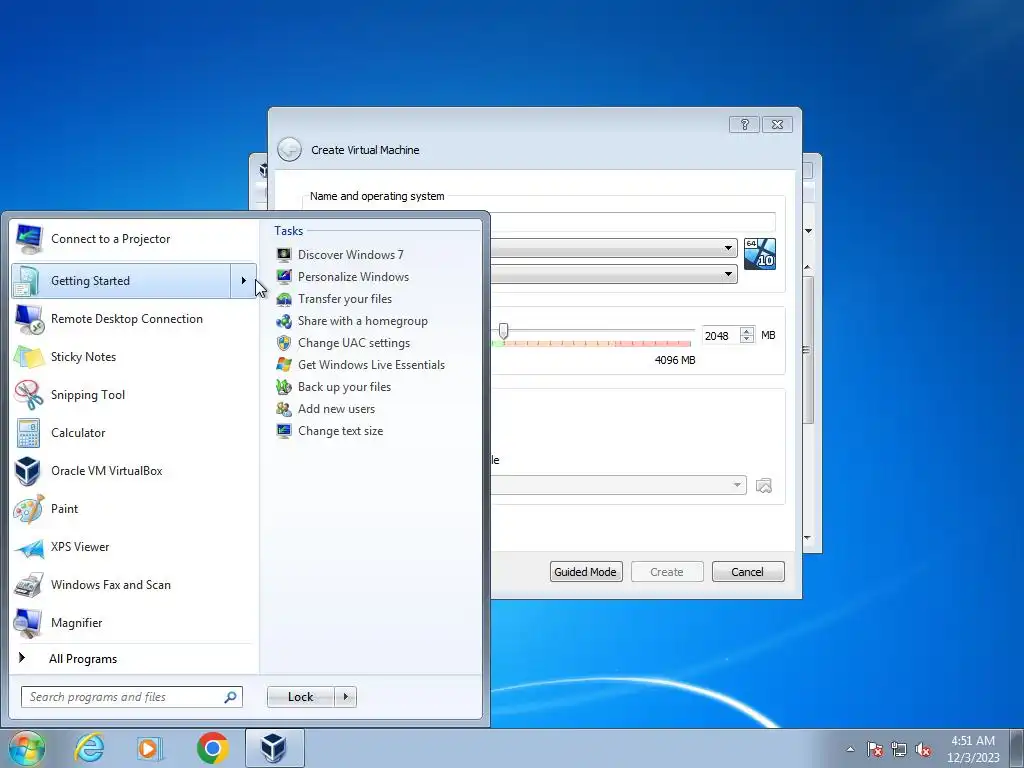Open Windows Fax and Scan icon
1024x768 pixels.
pyautogui.click(x=28, y=585)
